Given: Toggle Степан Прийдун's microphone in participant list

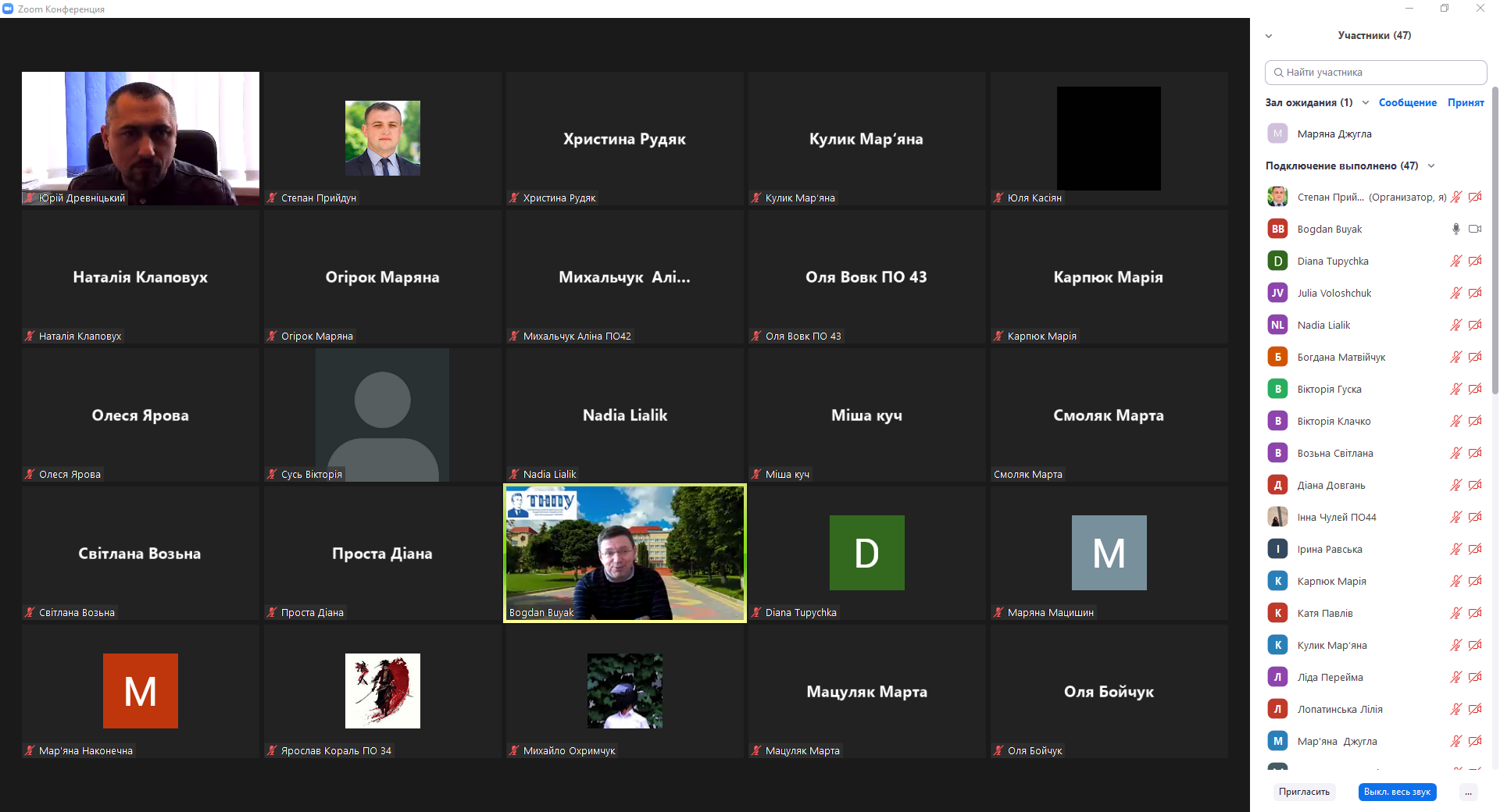Looking at the screenshot, I should pos(1455,197).
